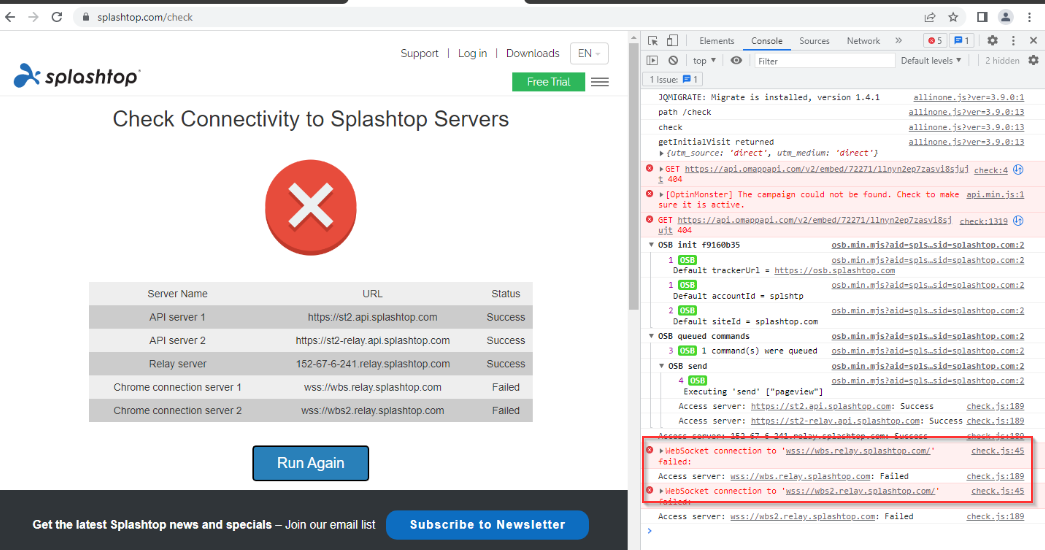
Task: Click the address bar URL
Action: (145, 17)
